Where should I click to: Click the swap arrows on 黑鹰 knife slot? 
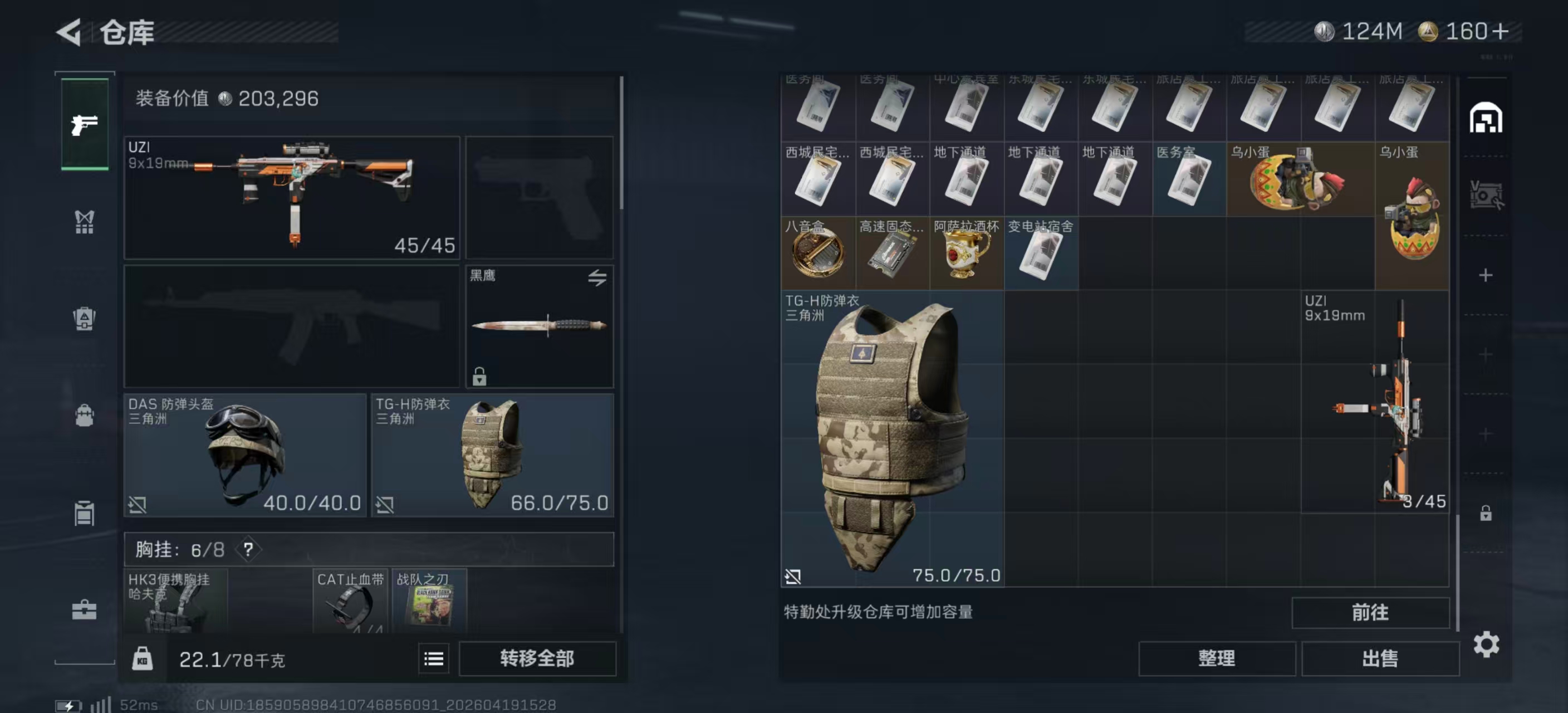tap(597, 277)
